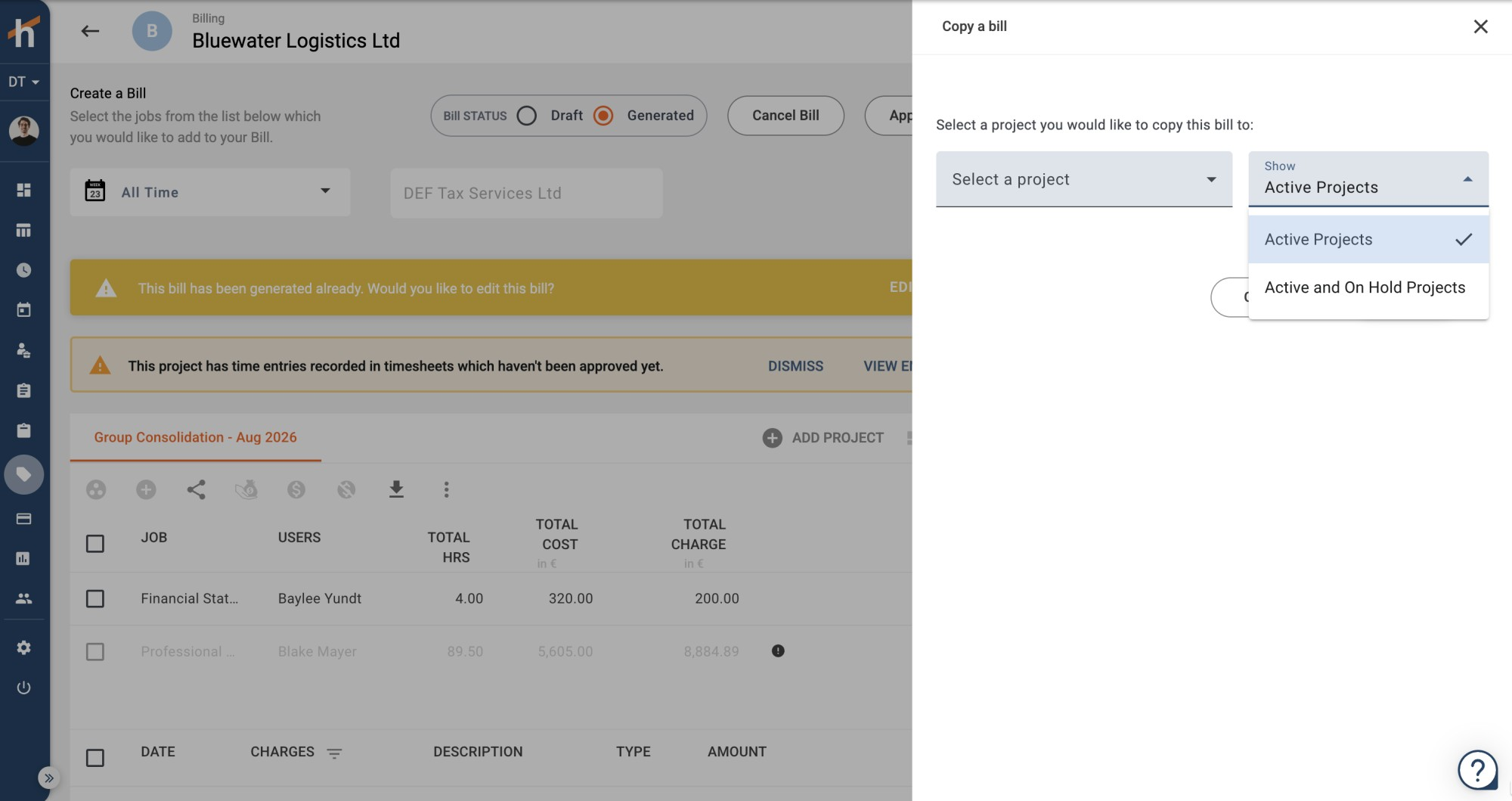The height and width of the screenshot is (801, 1512).
Task: Open the team people icon in sidebar
Action: click(x=23, y=598)
